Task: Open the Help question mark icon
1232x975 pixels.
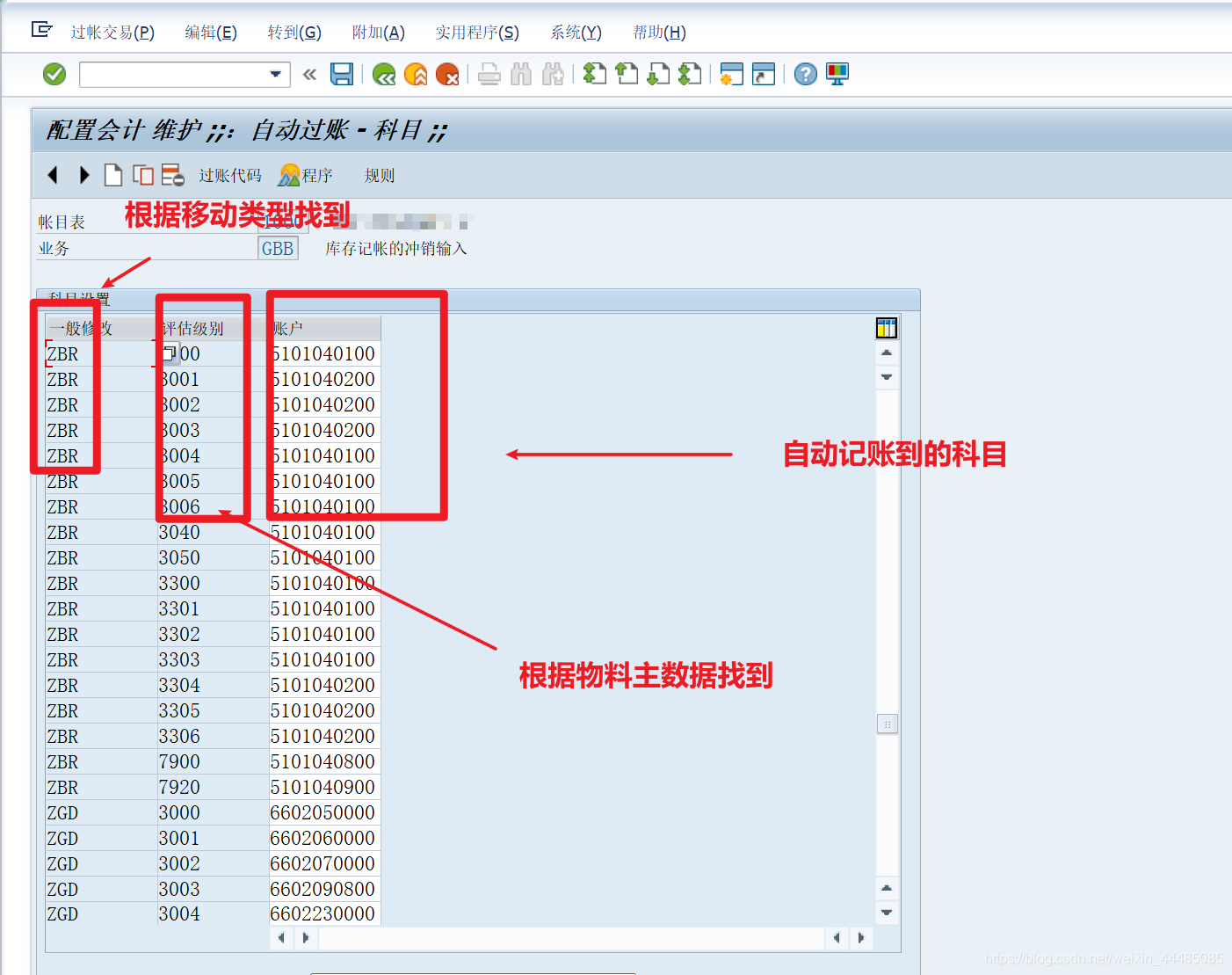Action: 805,75
